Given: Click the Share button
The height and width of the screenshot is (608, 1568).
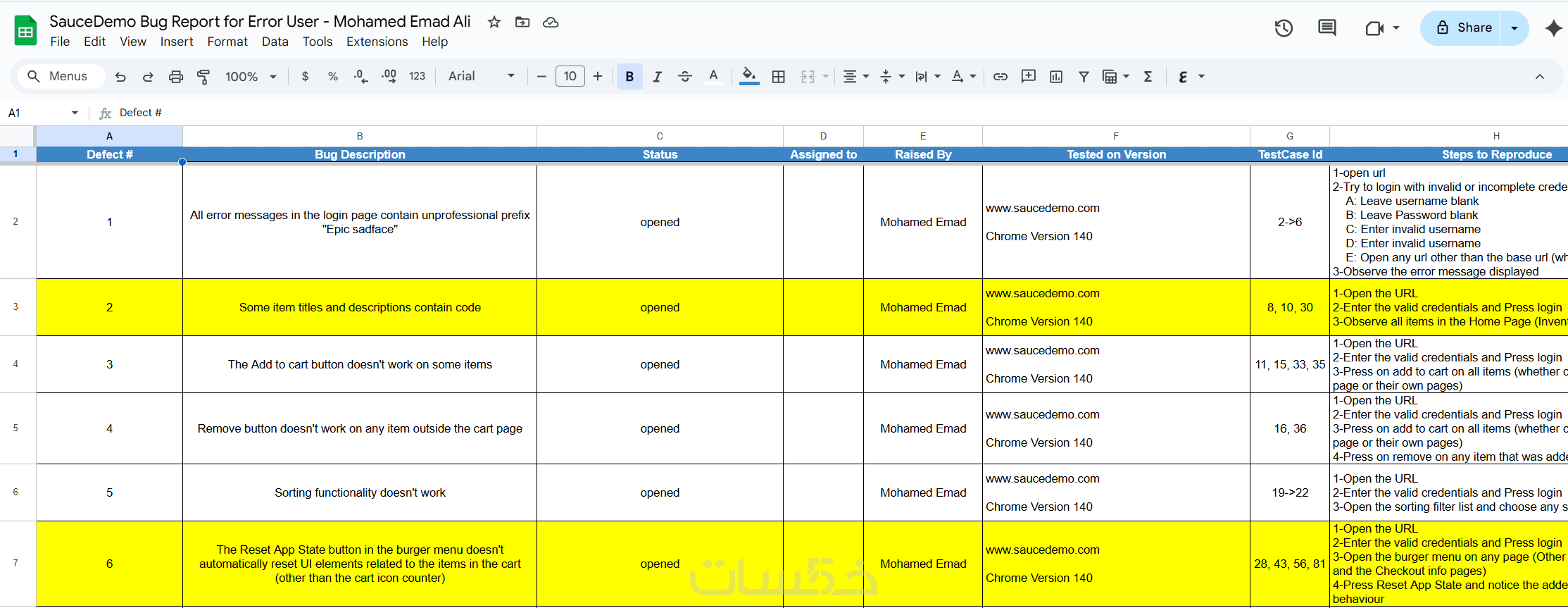Looking at the screenshot, I should pyautogui.click(x=1461, y=28).
